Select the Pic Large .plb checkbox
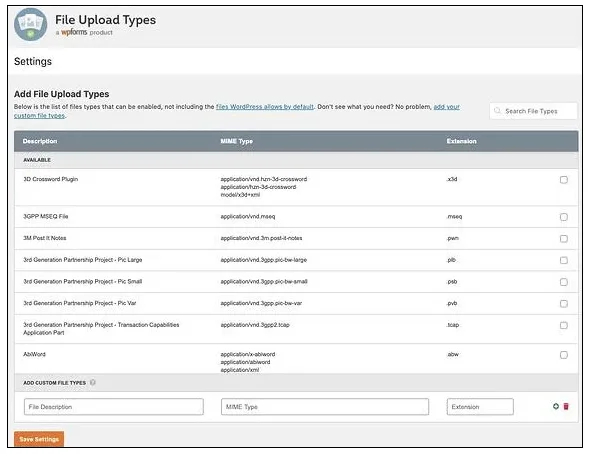The height and width of the screenshot is (454, 590). tap(563, 260)
